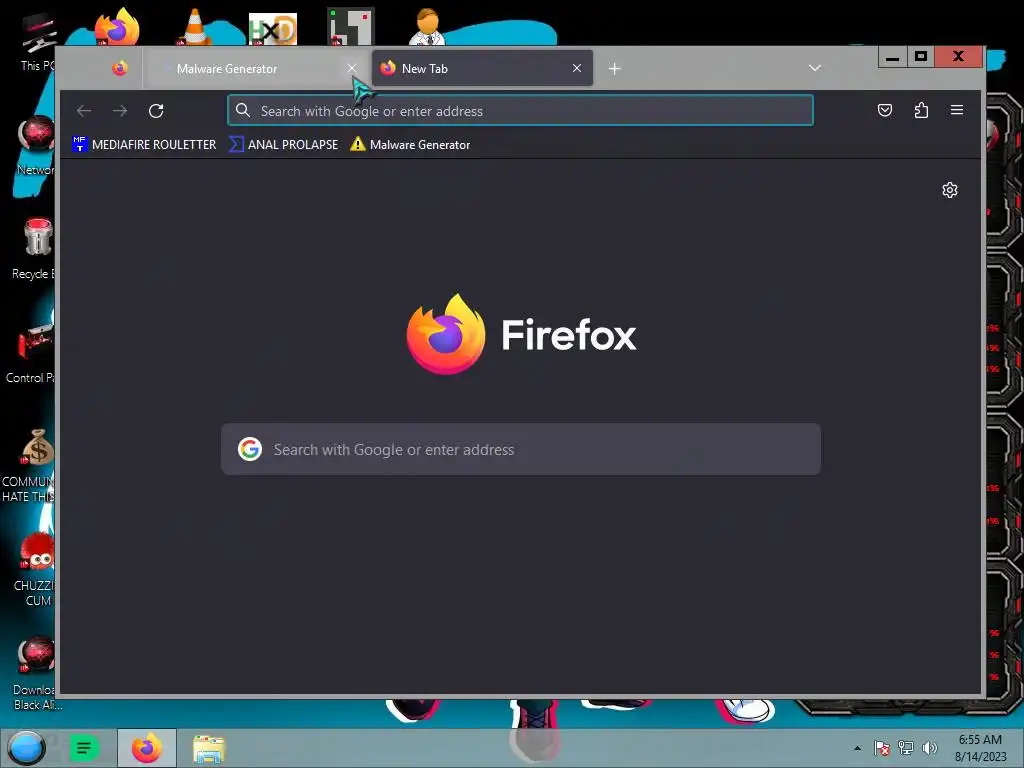Open the Firefox View pinned tab
The height and width of the screenshot is (768, 1024).
point(120,68)
